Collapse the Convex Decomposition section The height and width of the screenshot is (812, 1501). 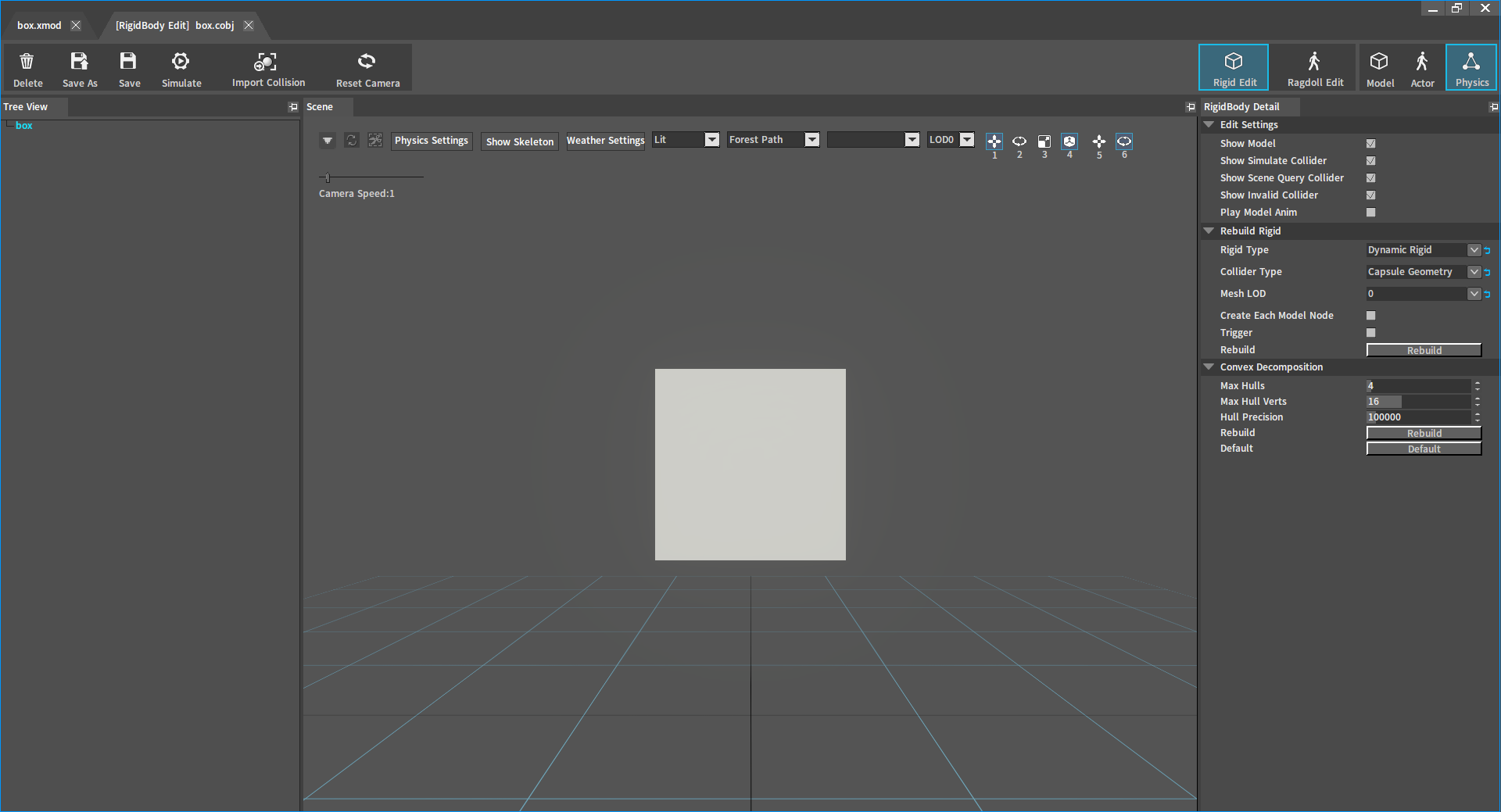pos(1209,367)
